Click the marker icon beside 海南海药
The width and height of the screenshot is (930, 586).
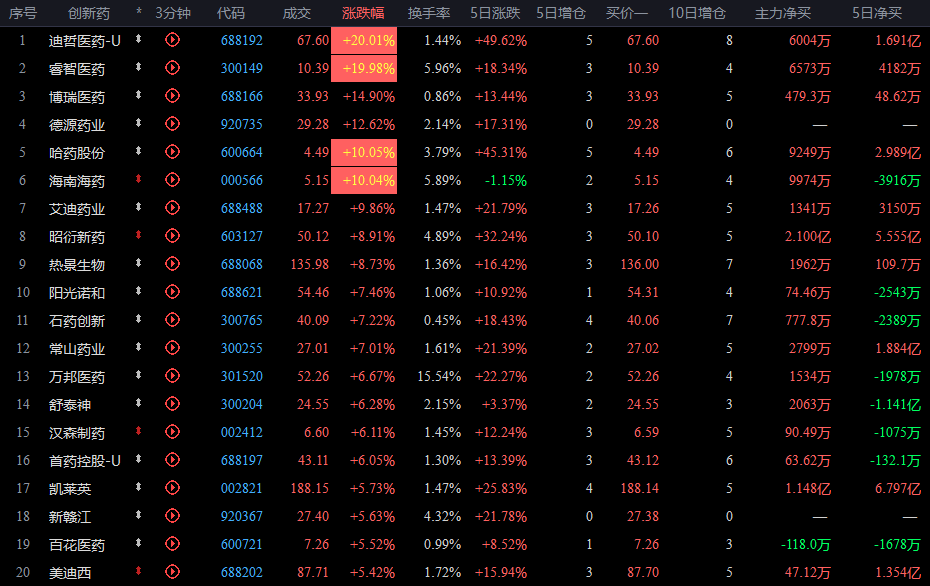coord(138,179)
